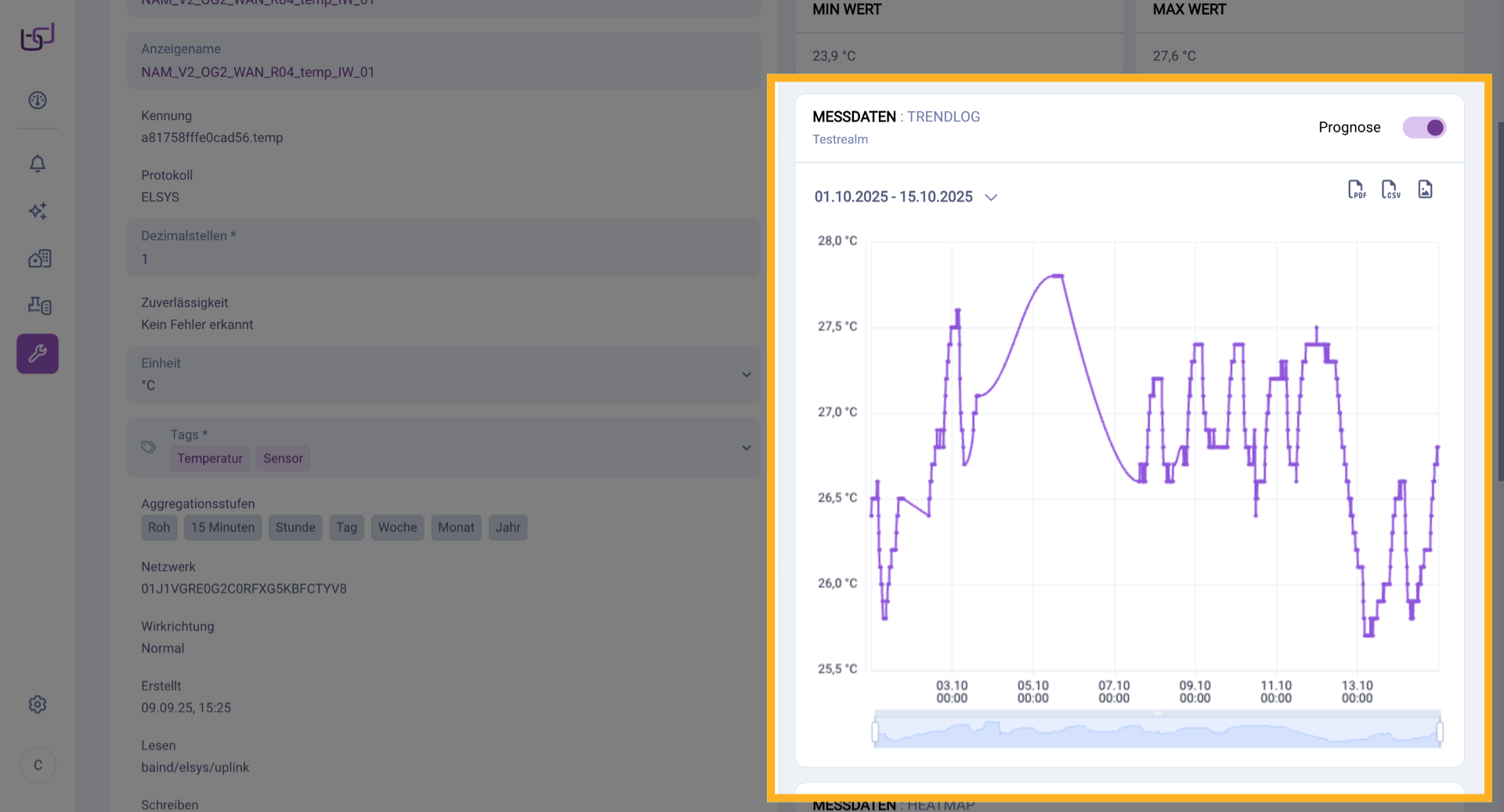Export trendlog as CSV
Screen dimensions: 1504x812
(1390, 189)
